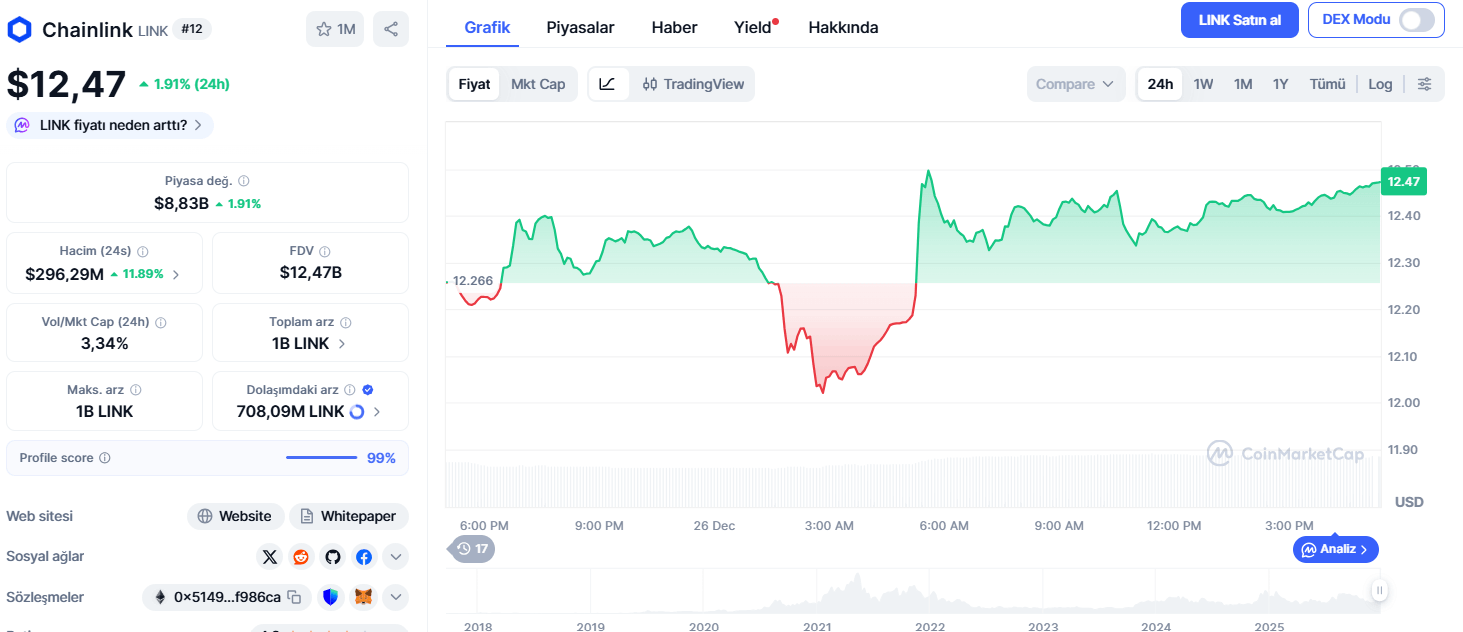
Task: Open the Website link
Action: coord(236,516)
